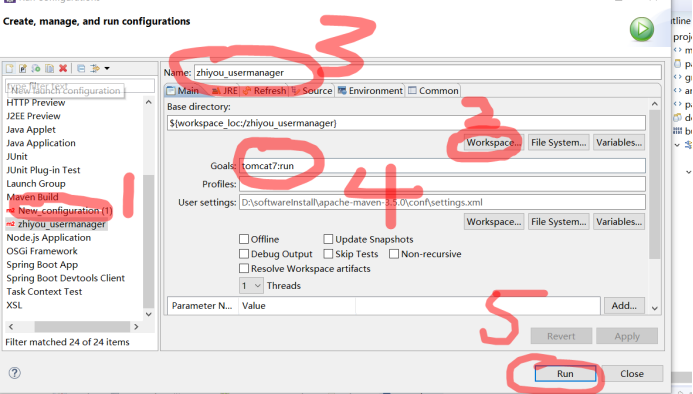
Task: Click the Value column header in parameters table
Action: click(297, 306)
